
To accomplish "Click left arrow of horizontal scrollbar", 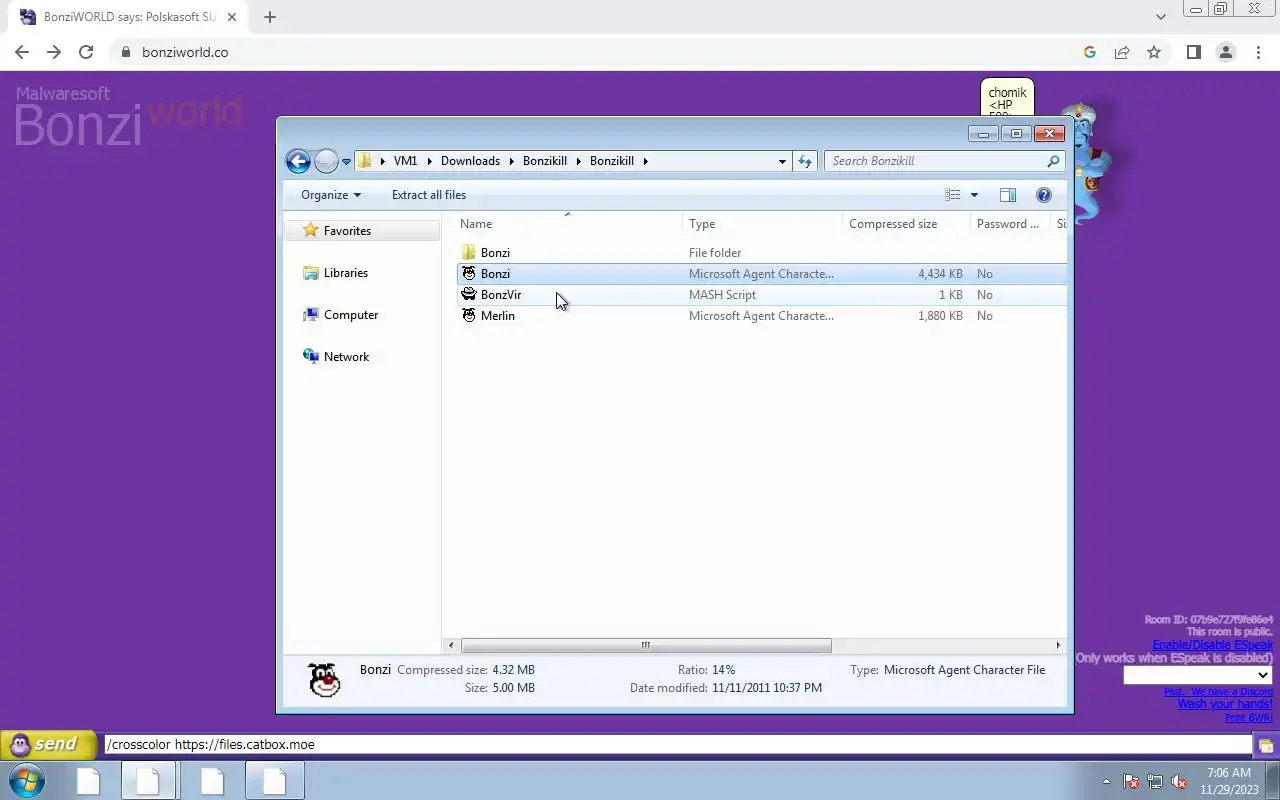I will coord(451,645).
